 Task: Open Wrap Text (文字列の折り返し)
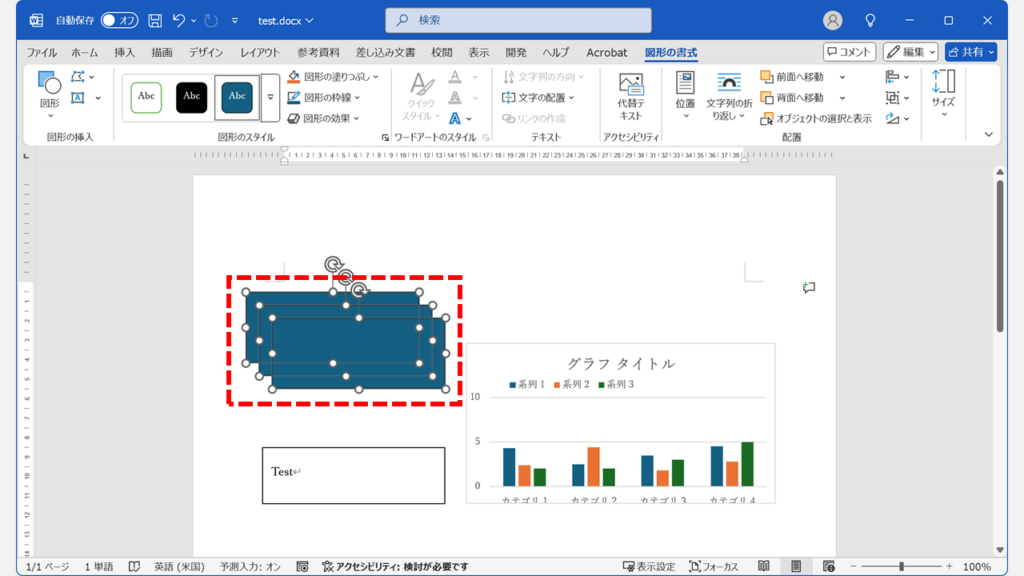click(x=729, y=96)
